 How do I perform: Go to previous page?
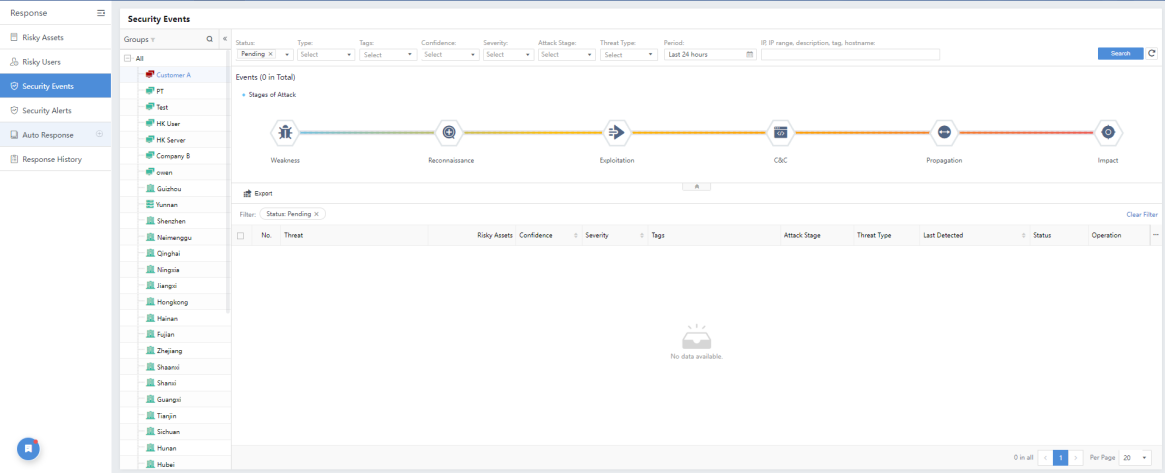point(1045,457)
